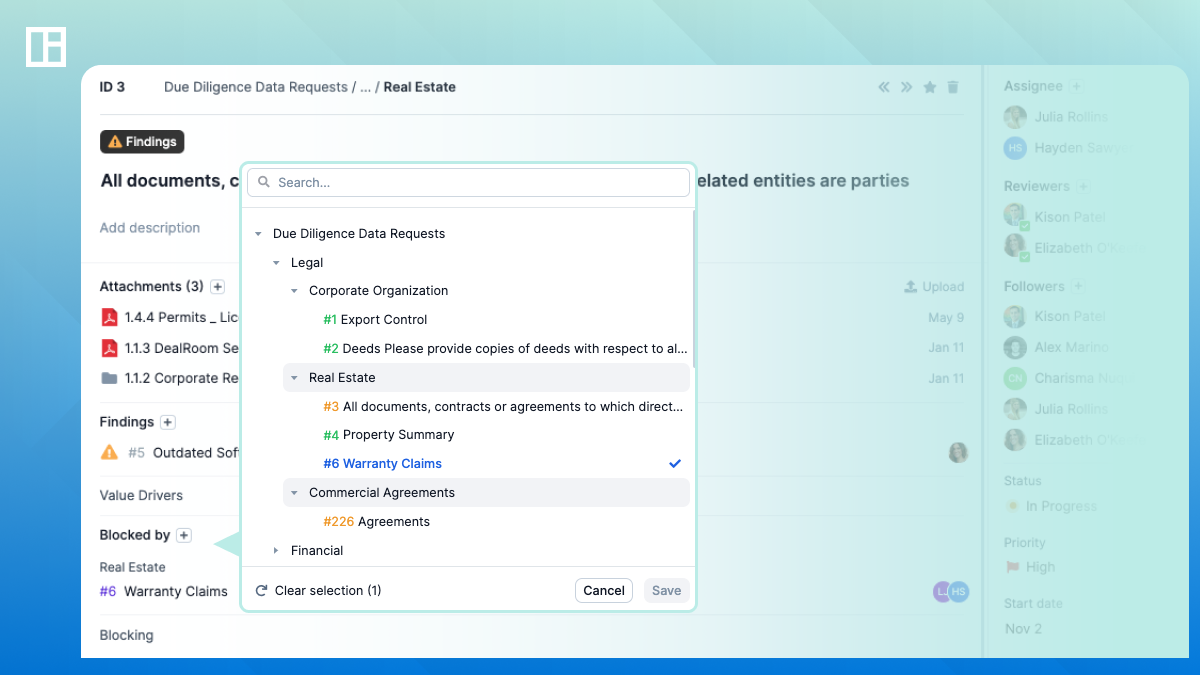Screen dimensions: 1200x675
Task: Open the 1.4.4 Permits PDF attachment
Action: (x=170, y=317)
